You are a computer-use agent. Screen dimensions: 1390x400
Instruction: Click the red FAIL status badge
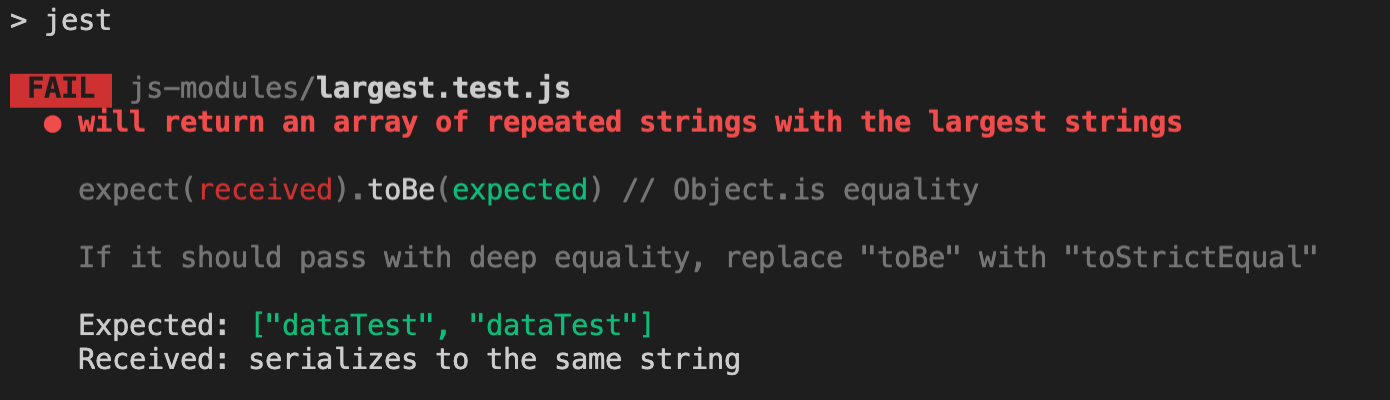pyautogui.click(x=61, y=89)
